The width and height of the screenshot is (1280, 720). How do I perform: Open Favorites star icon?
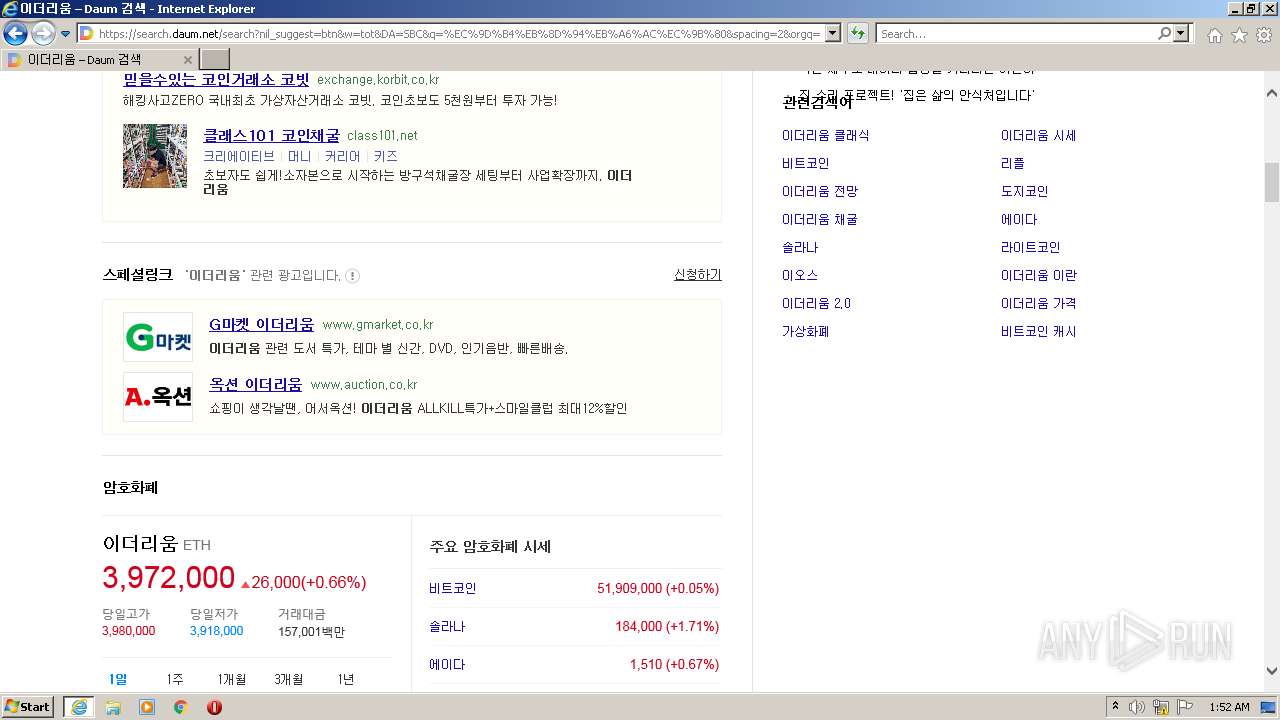click(1239, 35)
